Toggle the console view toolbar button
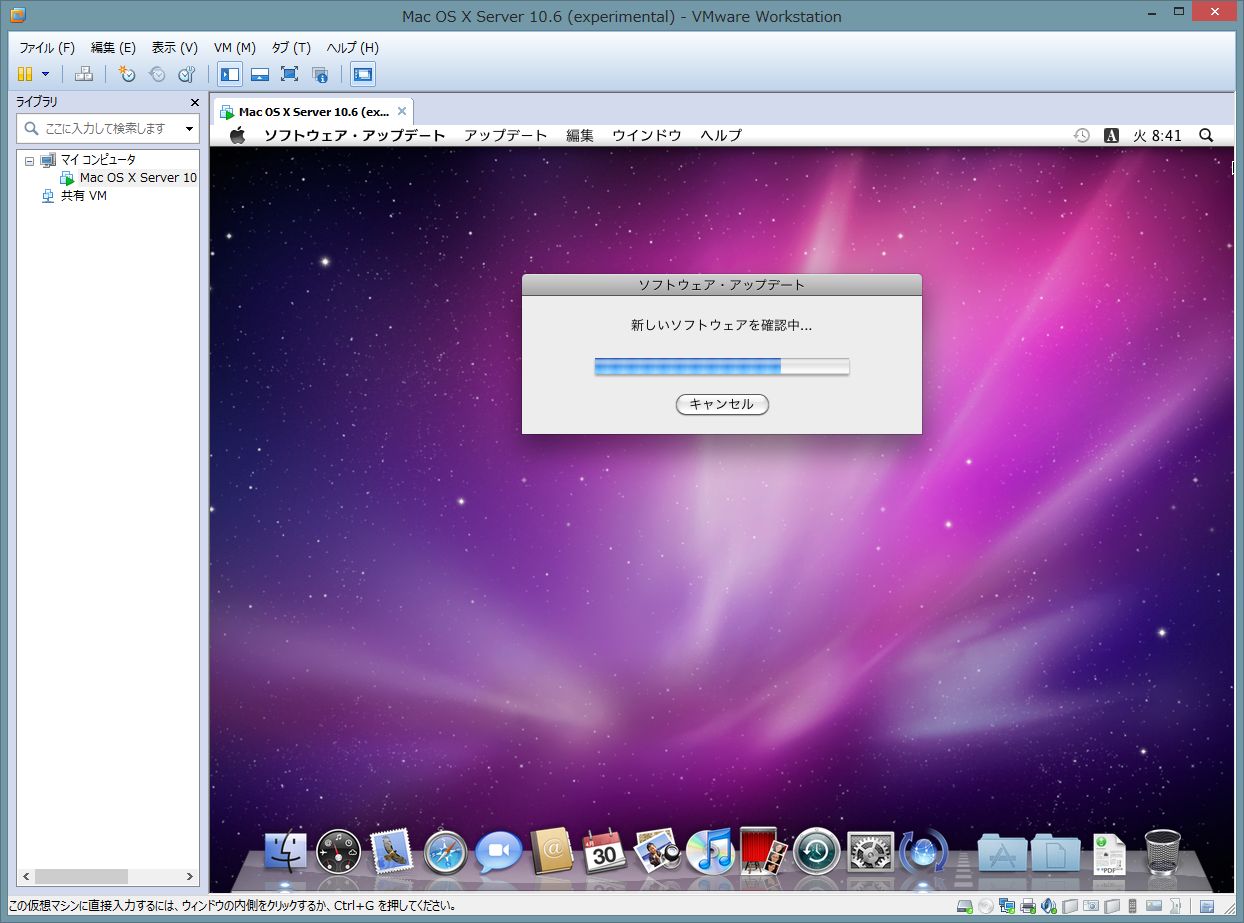The image size is (1244, 923). click(363, 74)
